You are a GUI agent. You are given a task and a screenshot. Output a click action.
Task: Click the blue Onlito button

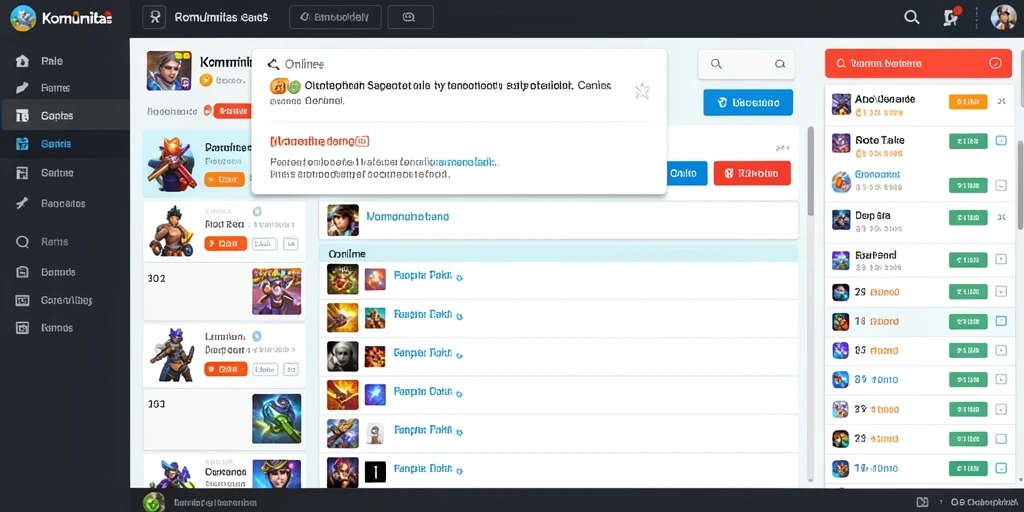(x=688, y=174)
